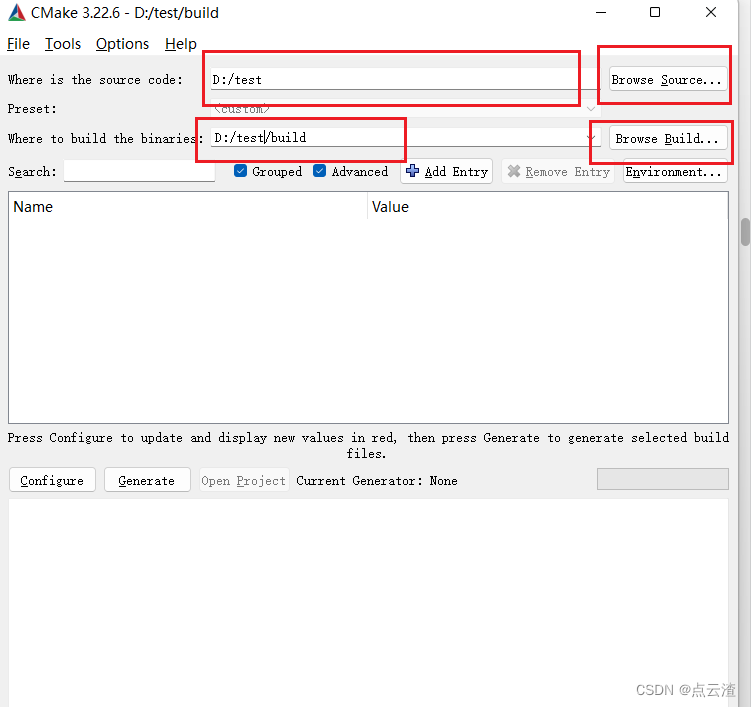Click the Search input field
The width and height of the screenshot is (751, 707).
click(x=139, y=171)
